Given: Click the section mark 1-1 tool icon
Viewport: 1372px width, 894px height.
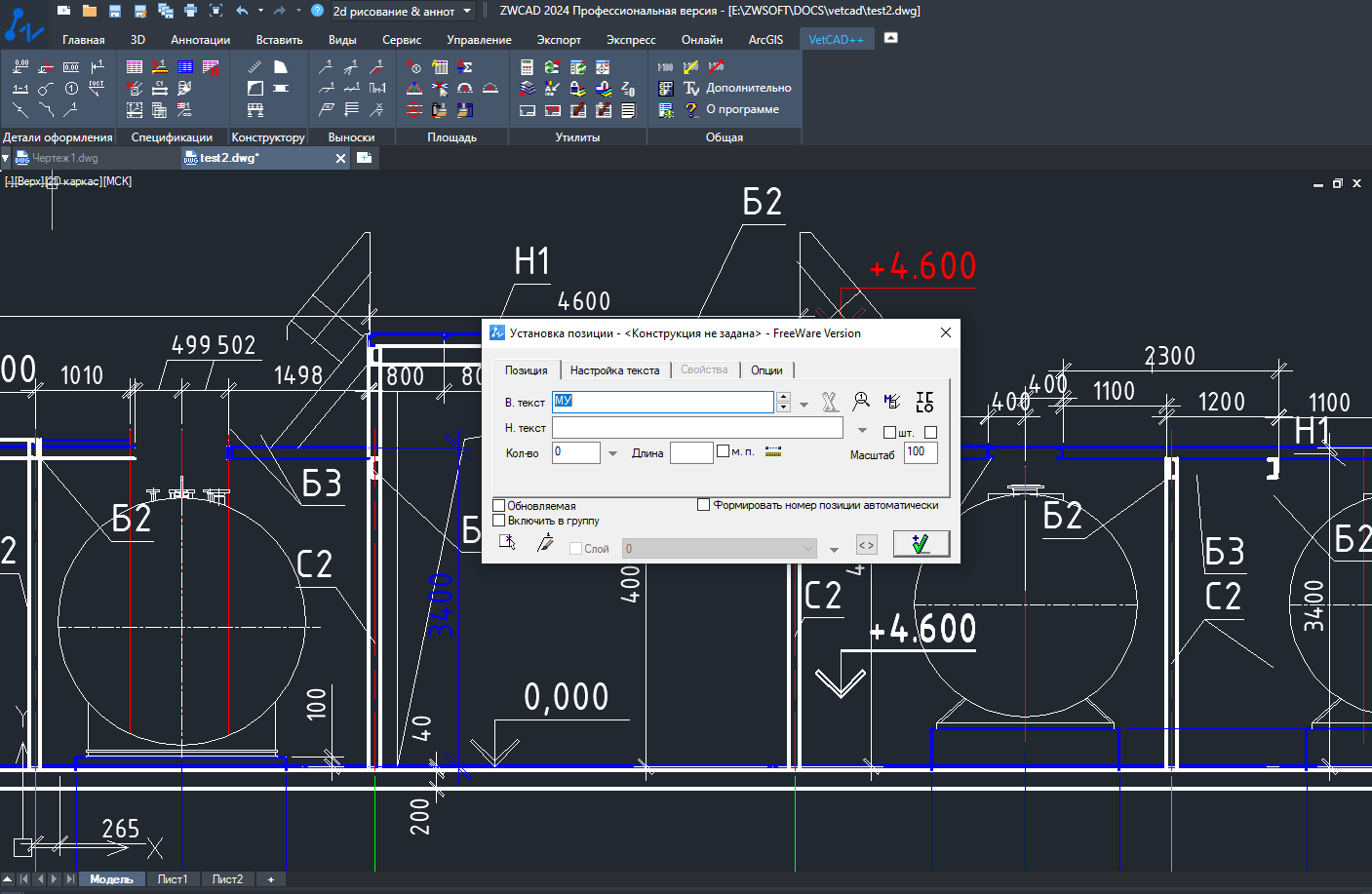Looking at the screenshot, I should (x=20, y=89).
